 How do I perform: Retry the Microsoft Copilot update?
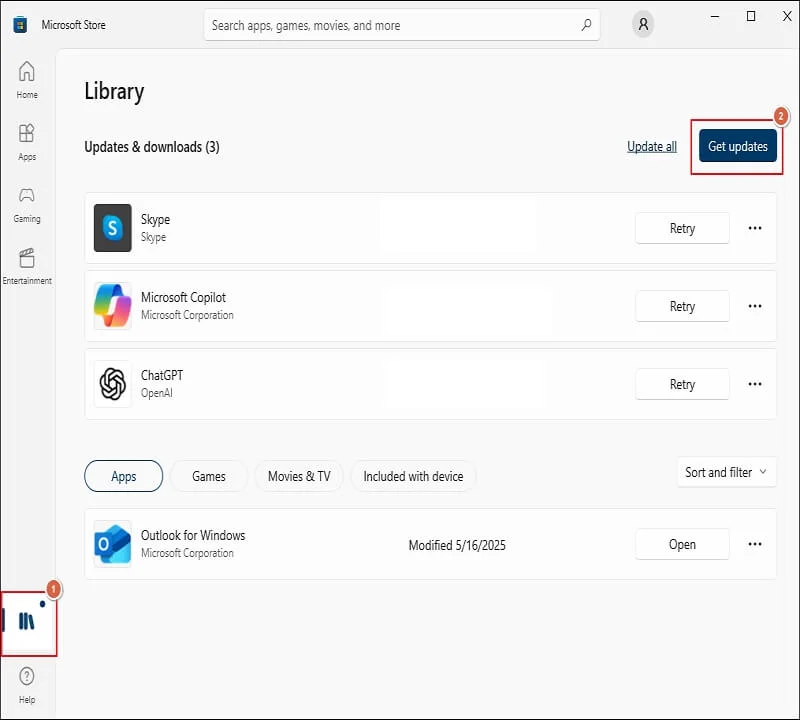[x=682, y=306]
